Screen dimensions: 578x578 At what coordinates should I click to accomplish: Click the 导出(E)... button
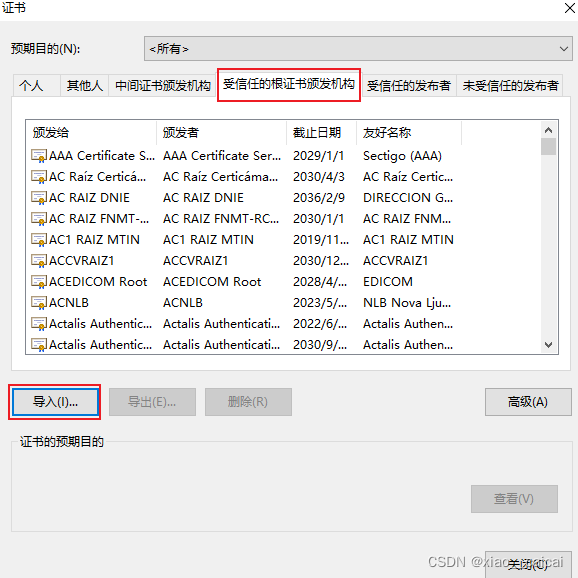pos(152,401)
